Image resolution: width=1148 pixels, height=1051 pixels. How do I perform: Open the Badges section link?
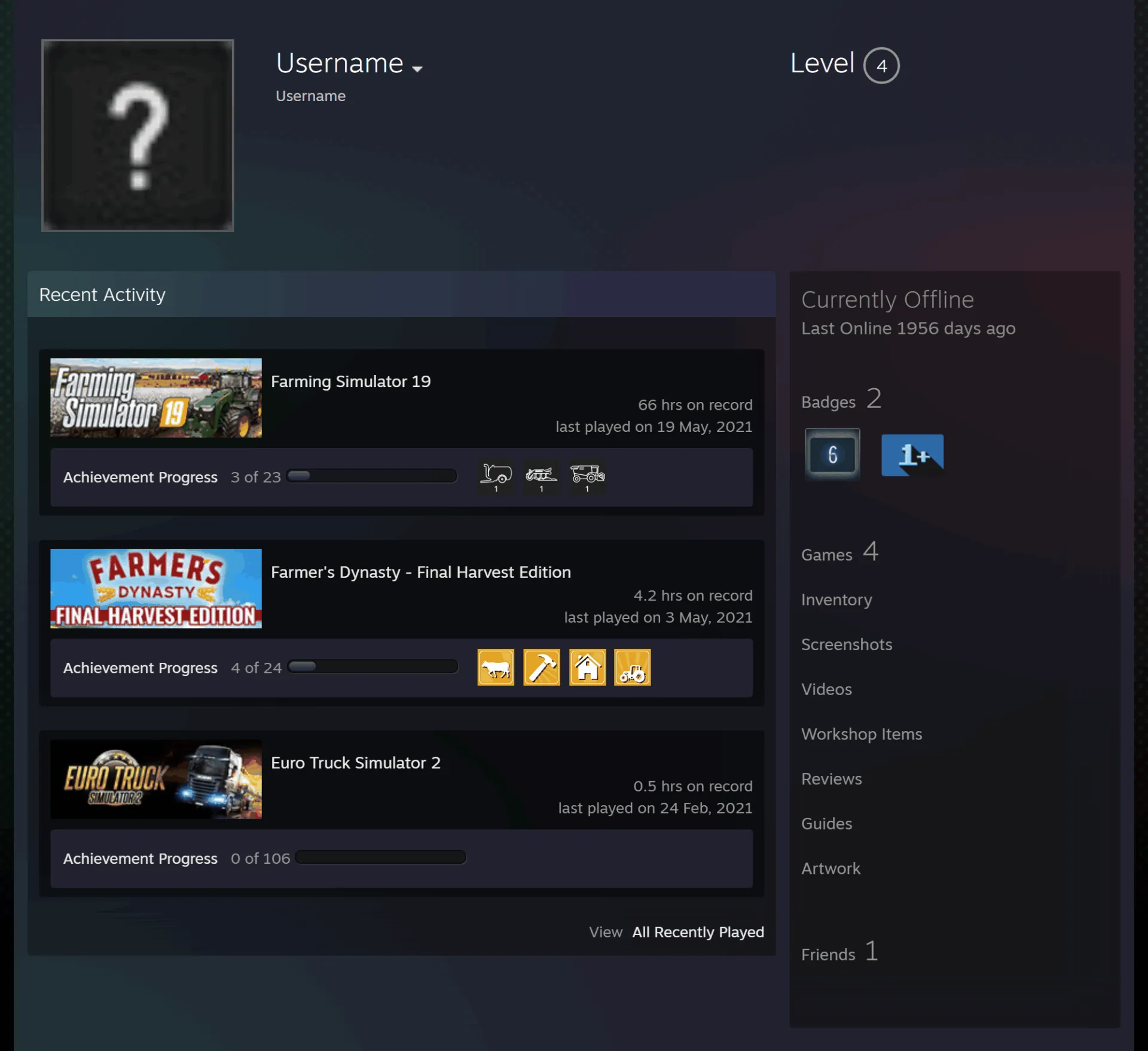point(842,400)
